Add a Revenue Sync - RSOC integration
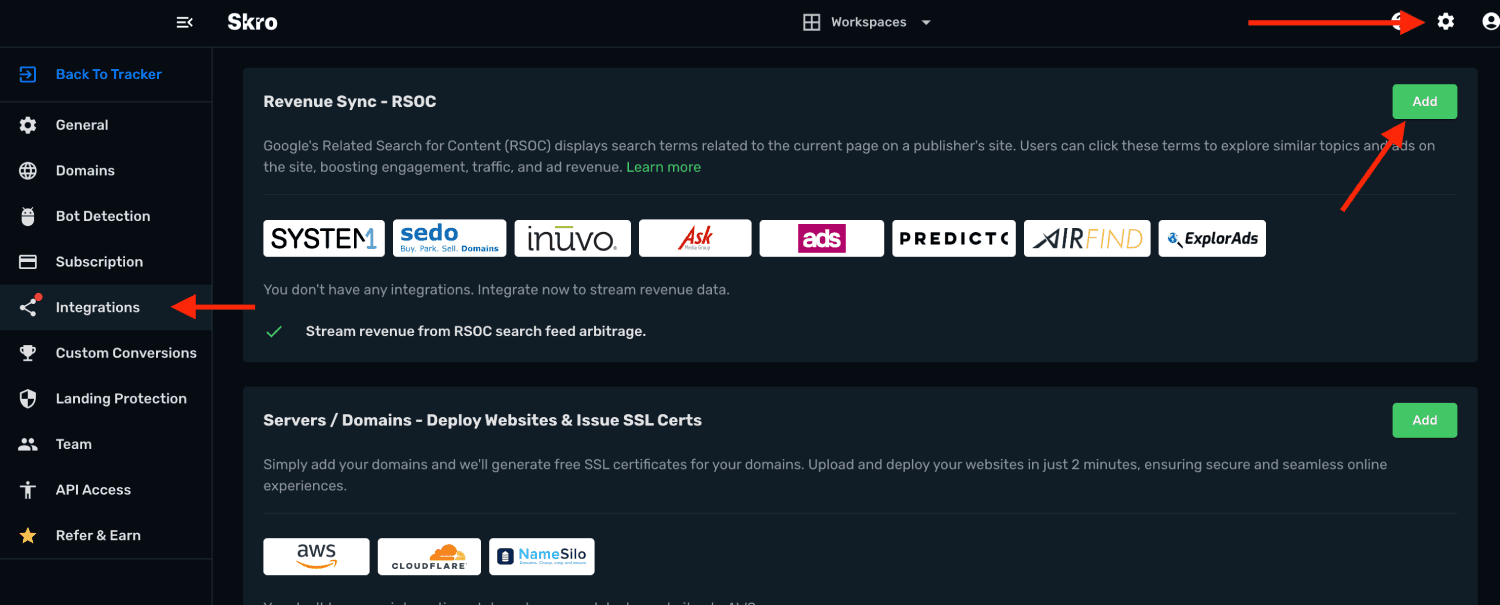This screenshot has height=605, width=1500. (x=1425, y=102)
